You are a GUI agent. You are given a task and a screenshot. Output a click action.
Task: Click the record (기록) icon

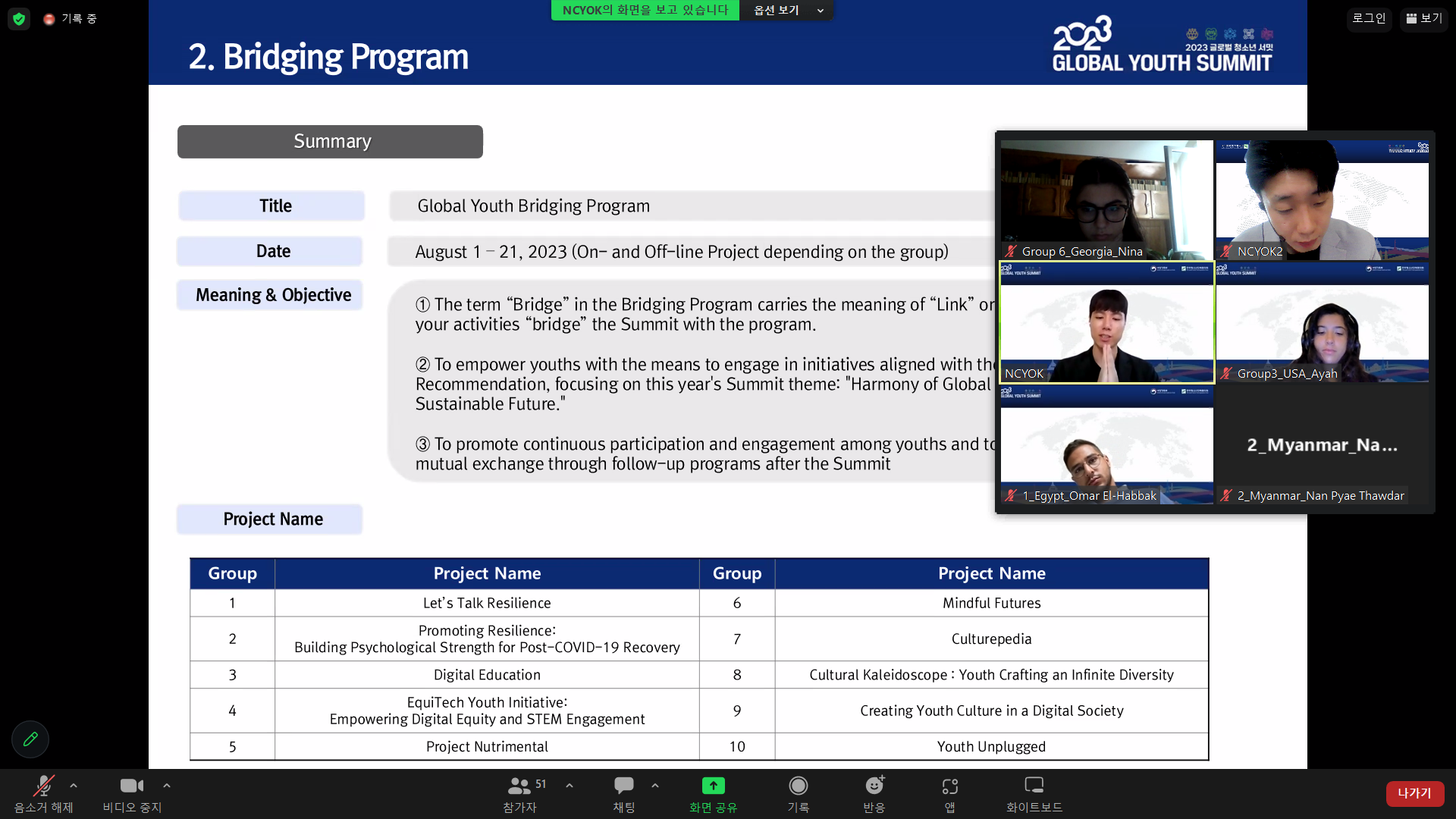point(798,786)
